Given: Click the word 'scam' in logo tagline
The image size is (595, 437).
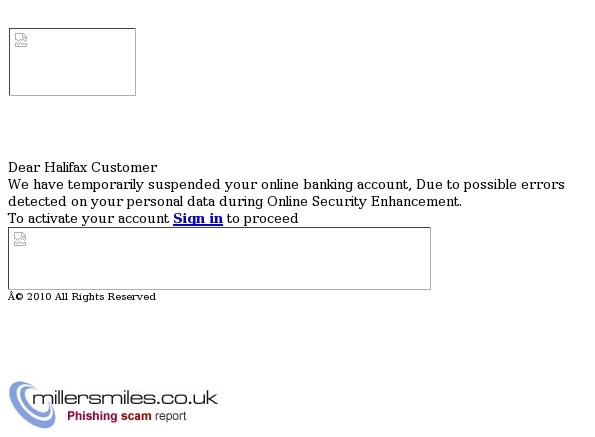Looking at the screenshot, I should click(x=136, y=416).
